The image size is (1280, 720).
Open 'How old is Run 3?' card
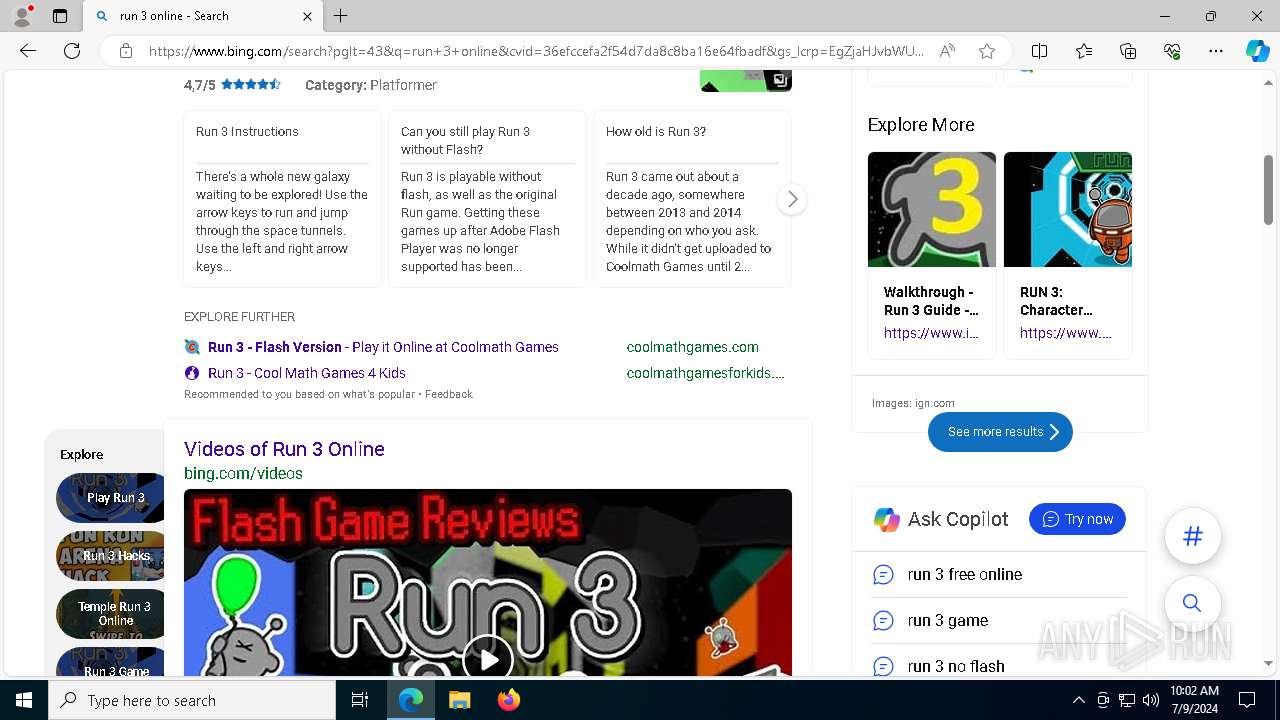point(692,199)
